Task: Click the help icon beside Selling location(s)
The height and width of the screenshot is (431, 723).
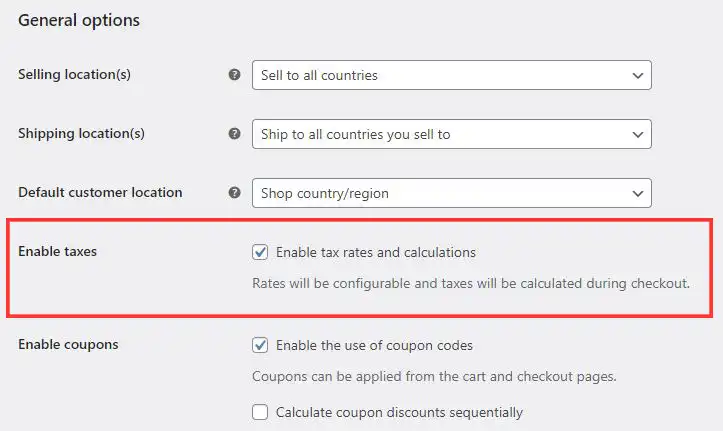Action: pos(234,74)
